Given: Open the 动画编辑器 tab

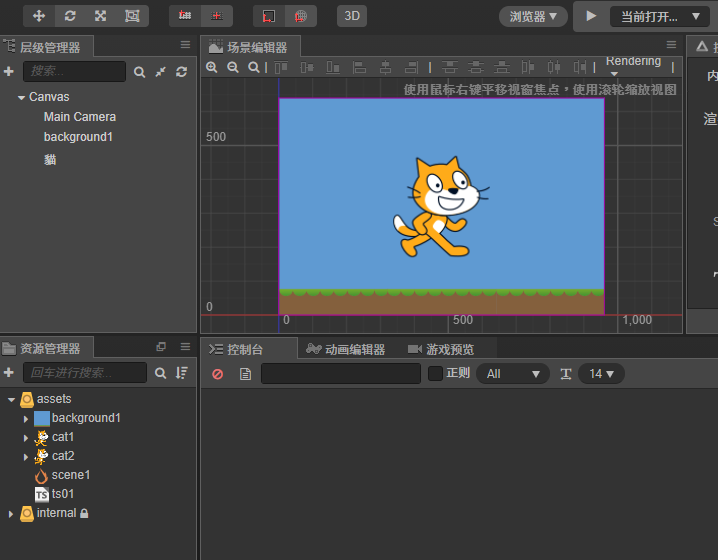Looking at the screenshot, I should coord(346,349).
